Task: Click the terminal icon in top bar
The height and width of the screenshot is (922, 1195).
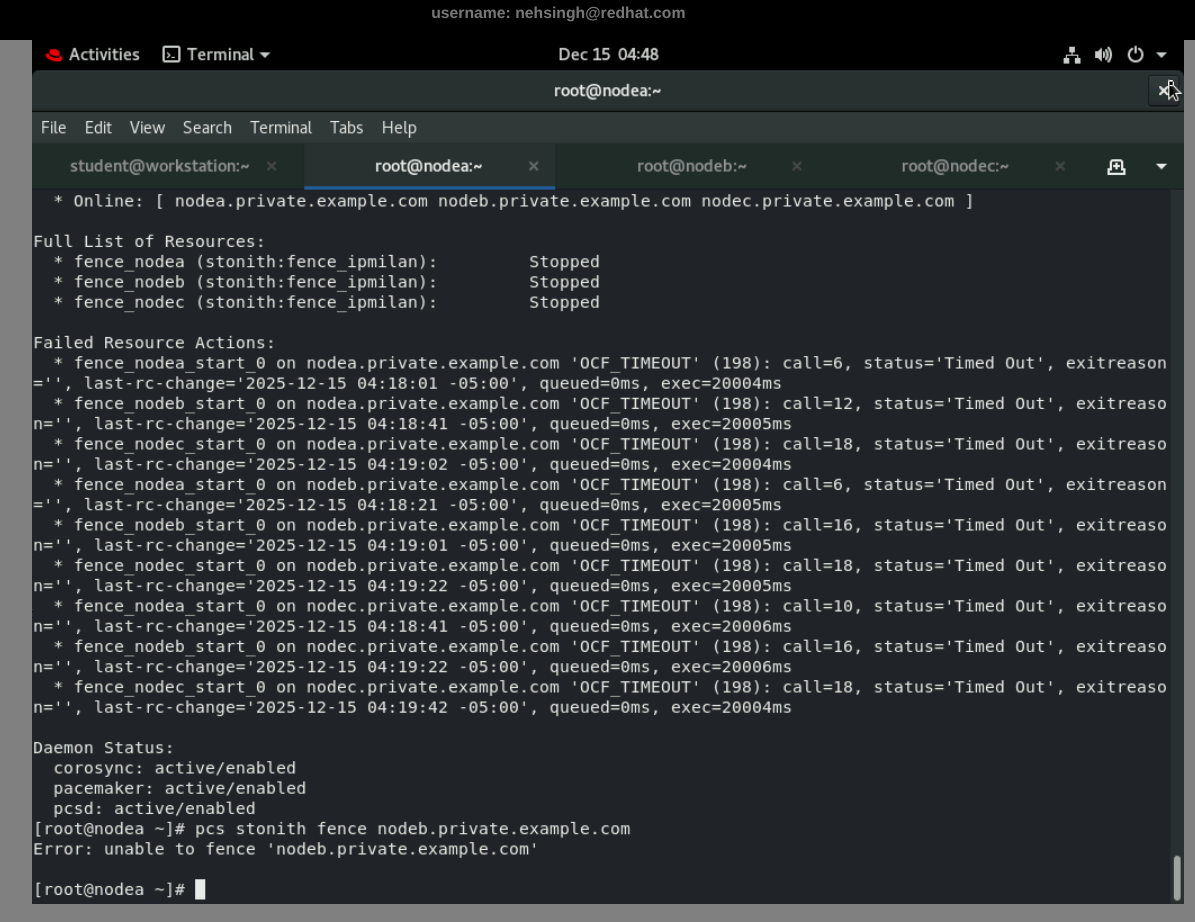Action: pyautogui.click(x=171, y=55)
